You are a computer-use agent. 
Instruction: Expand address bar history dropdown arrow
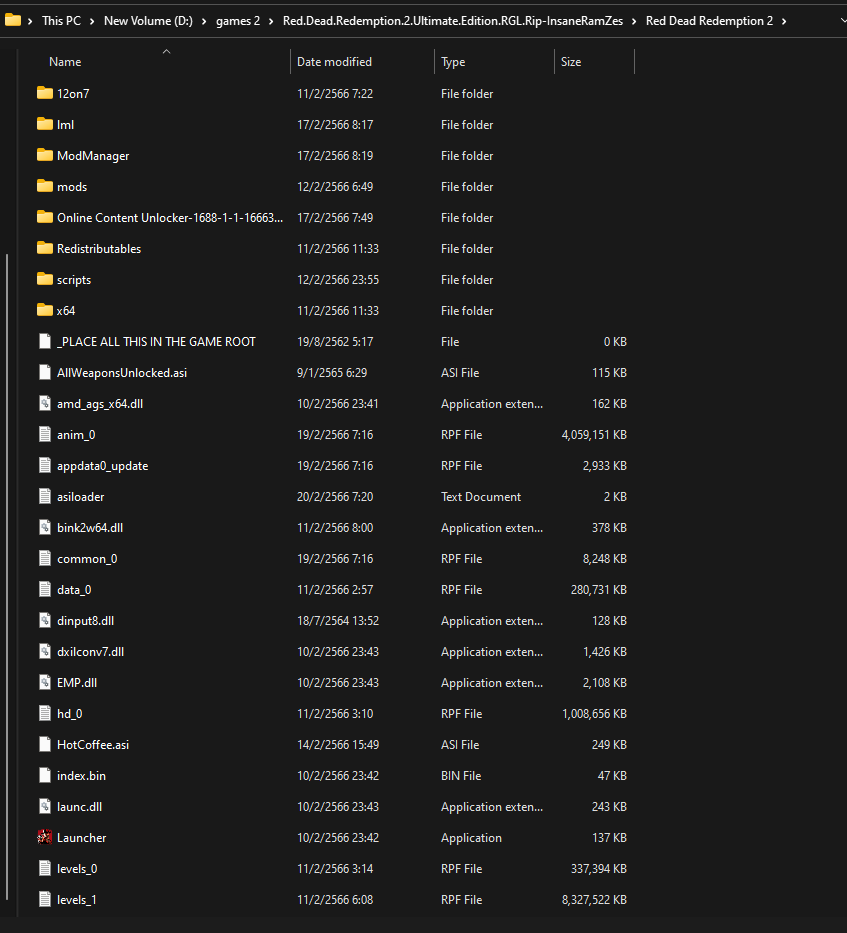832,20
